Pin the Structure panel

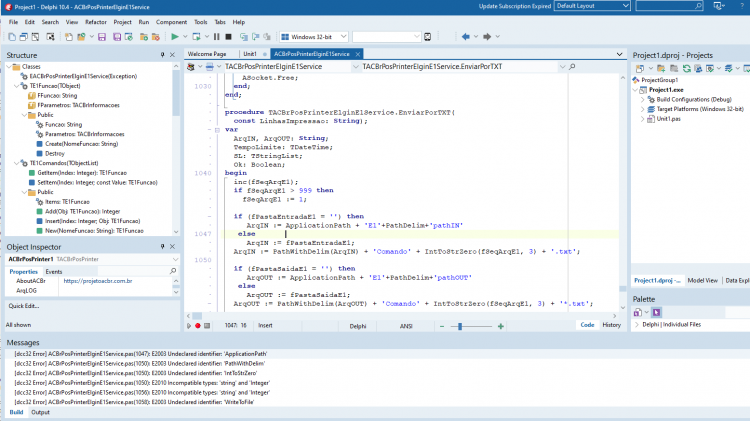click(x=162, y=55)
